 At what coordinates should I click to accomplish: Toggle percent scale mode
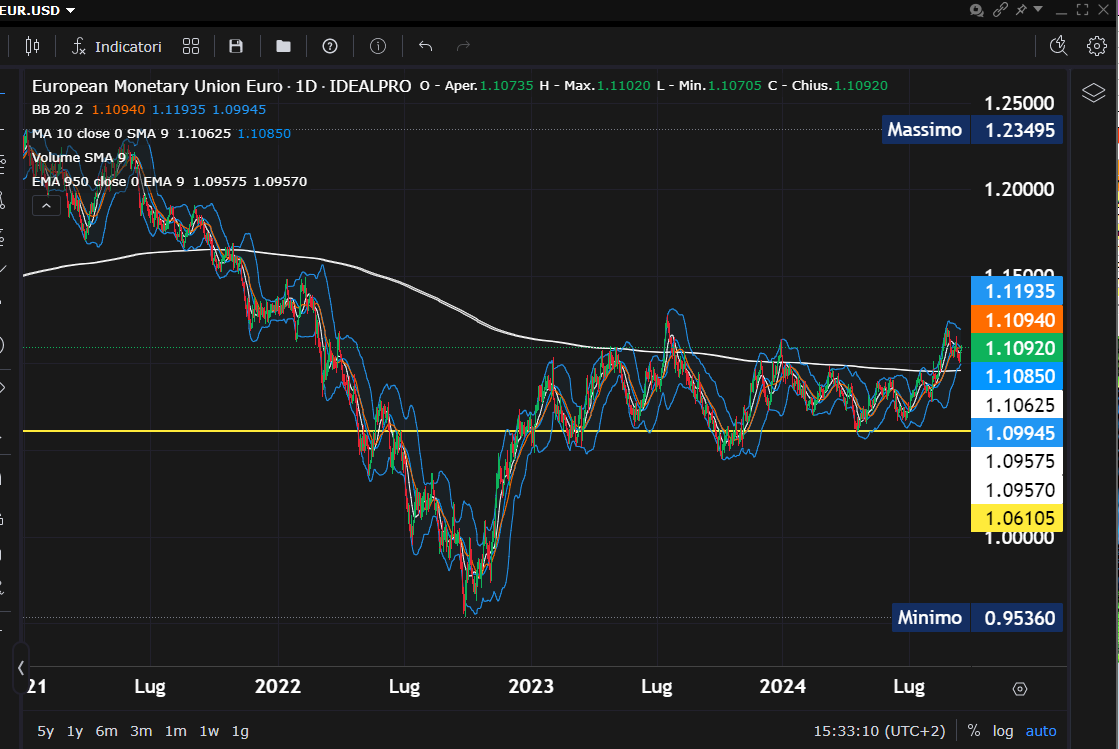pyautogui.click(x=974, y=731)
